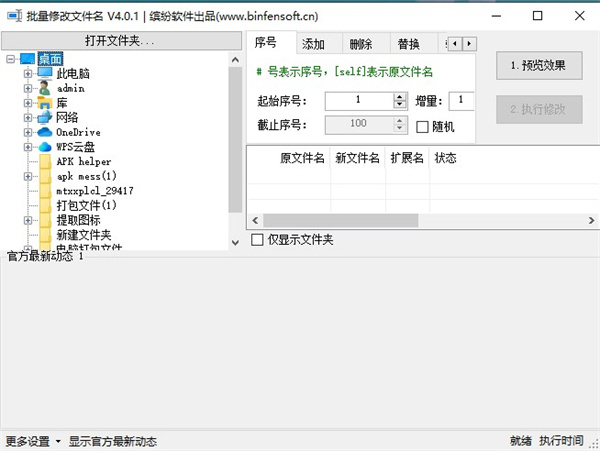Click the app icon in title bar
This screenshot has height=451, width=600.
pyautogui.click(x=15, y=16)
